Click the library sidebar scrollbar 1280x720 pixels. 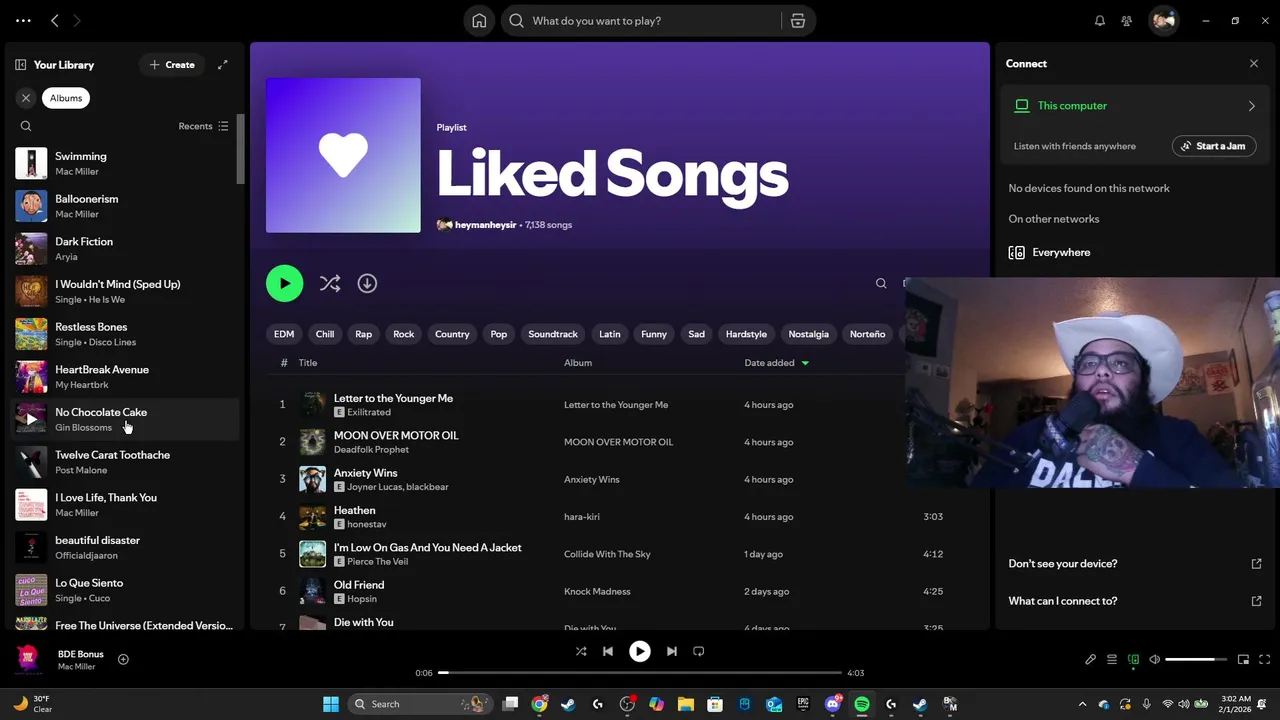[240, 148]
